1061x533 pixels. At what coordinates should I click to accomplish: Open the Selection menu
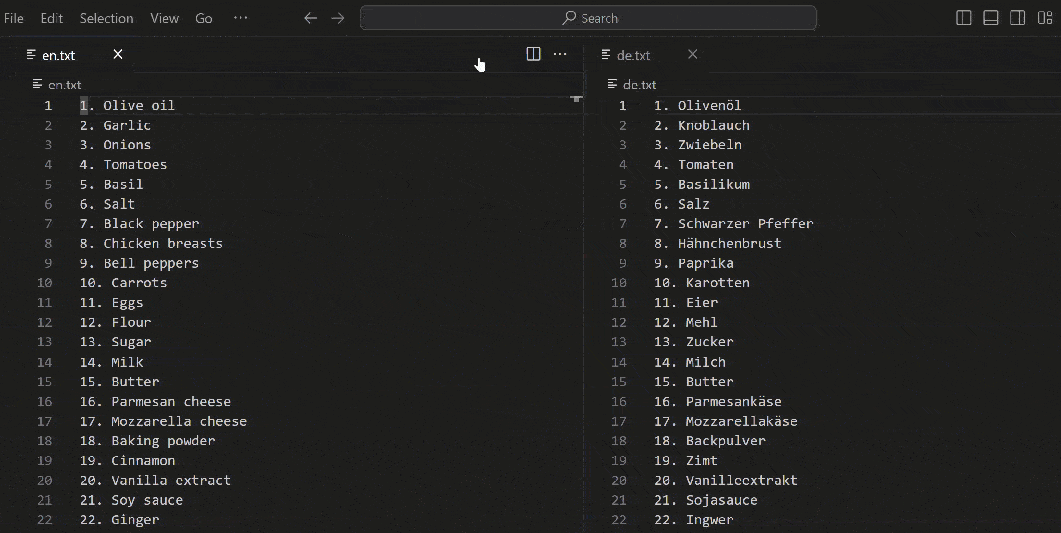tap(106, 18)
